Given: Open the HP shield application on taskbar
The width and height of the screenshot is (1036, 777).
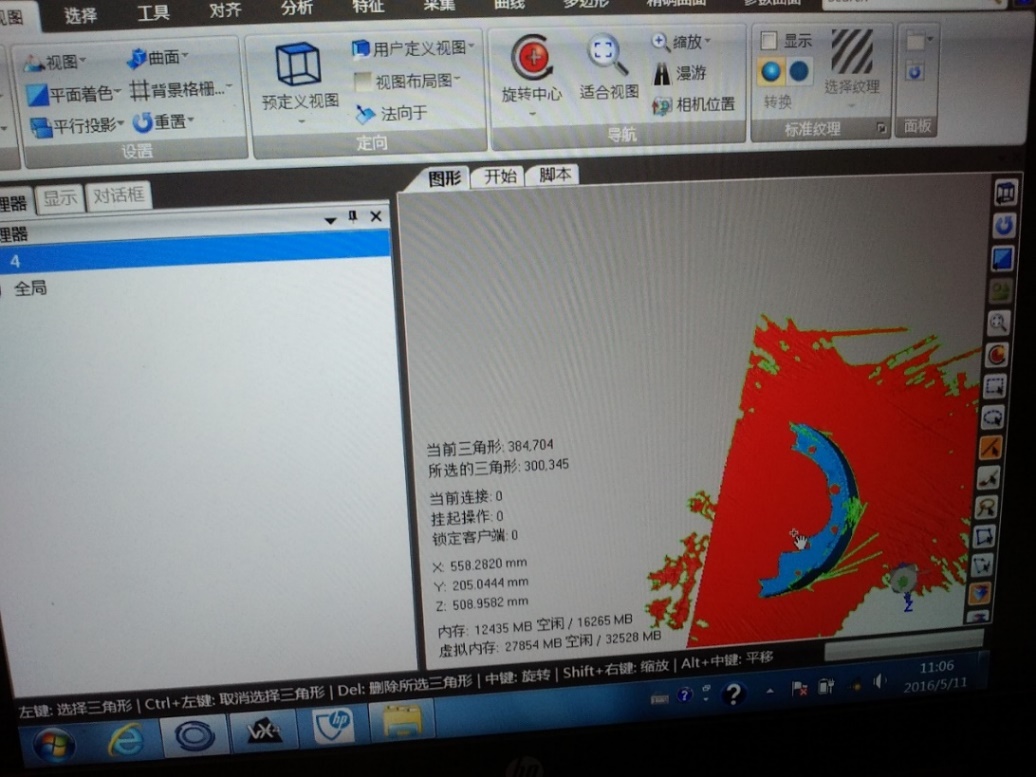Looking at the screenshot, I should coord(334,725).
